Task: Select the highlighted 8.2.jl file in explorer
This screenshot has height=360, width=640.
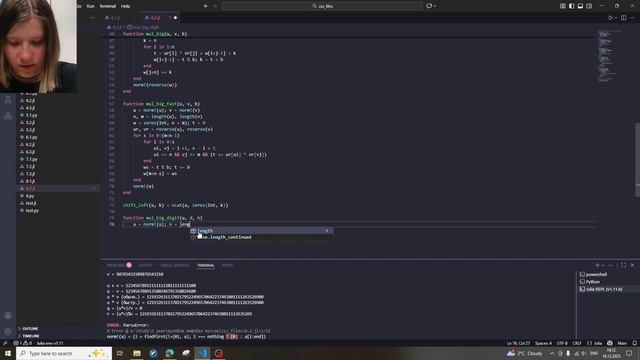Action: [58, 189]
